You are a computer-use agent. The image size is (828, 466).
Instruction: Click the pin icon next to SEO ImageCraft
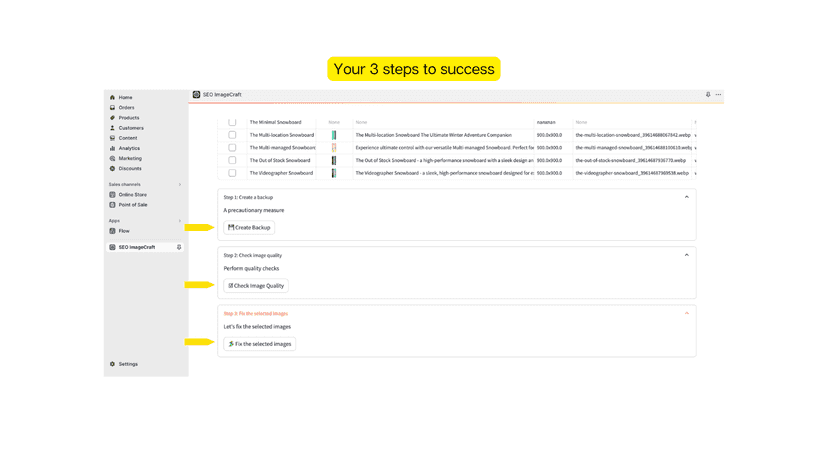tap(179, 247)
